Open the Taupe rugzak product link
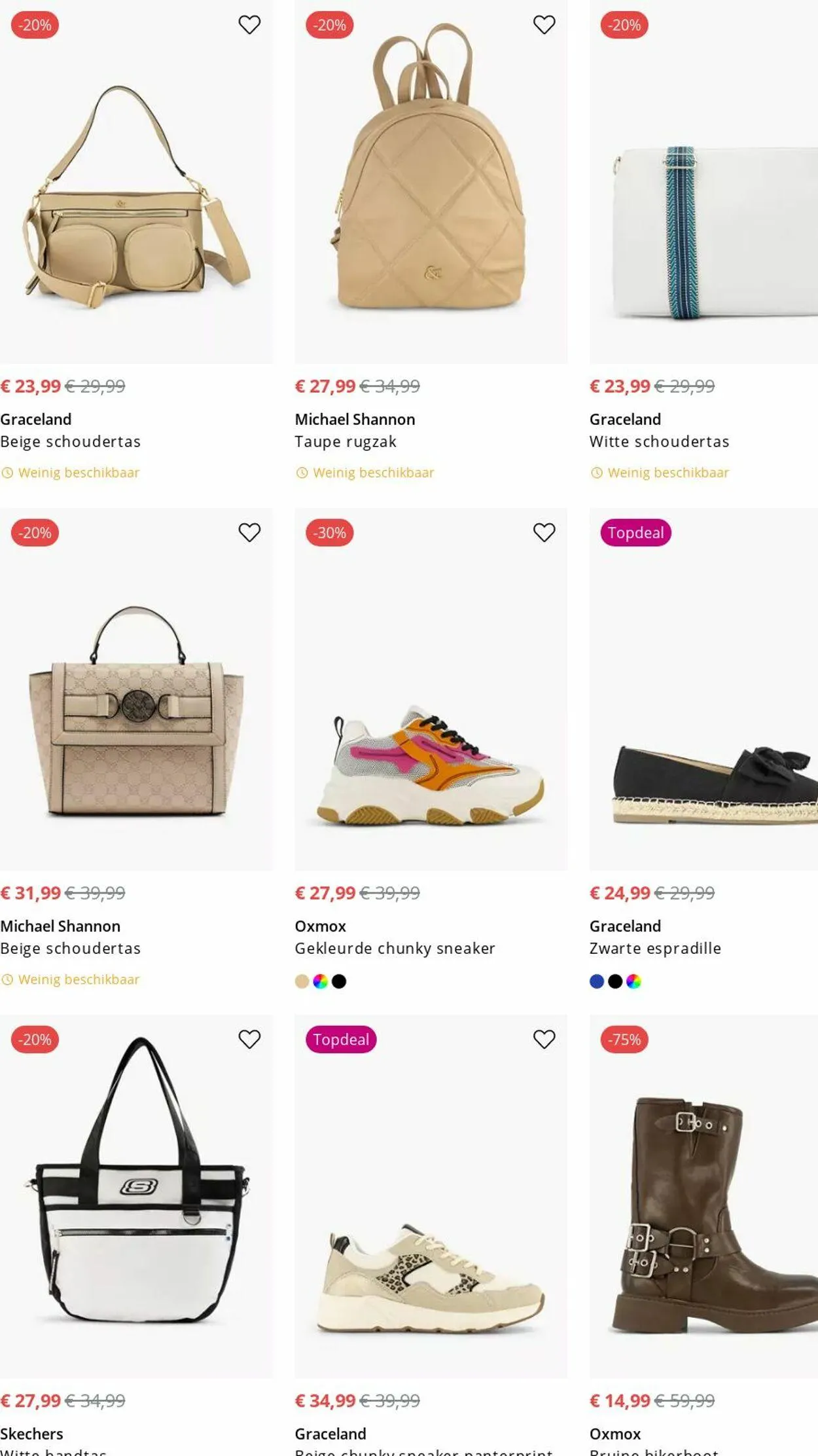The height and width of the screenshot is (1456, 818). [346, 442]
